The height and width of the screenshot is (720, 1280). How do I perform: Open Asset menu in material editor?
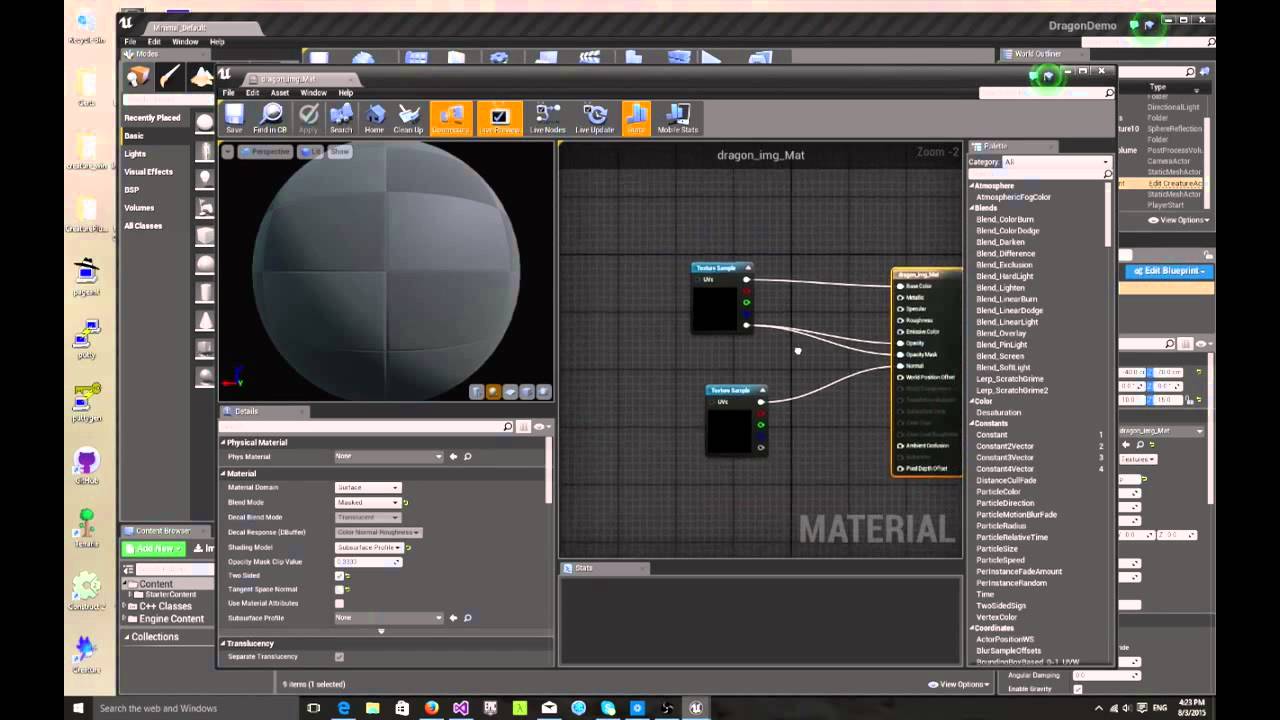280,93
